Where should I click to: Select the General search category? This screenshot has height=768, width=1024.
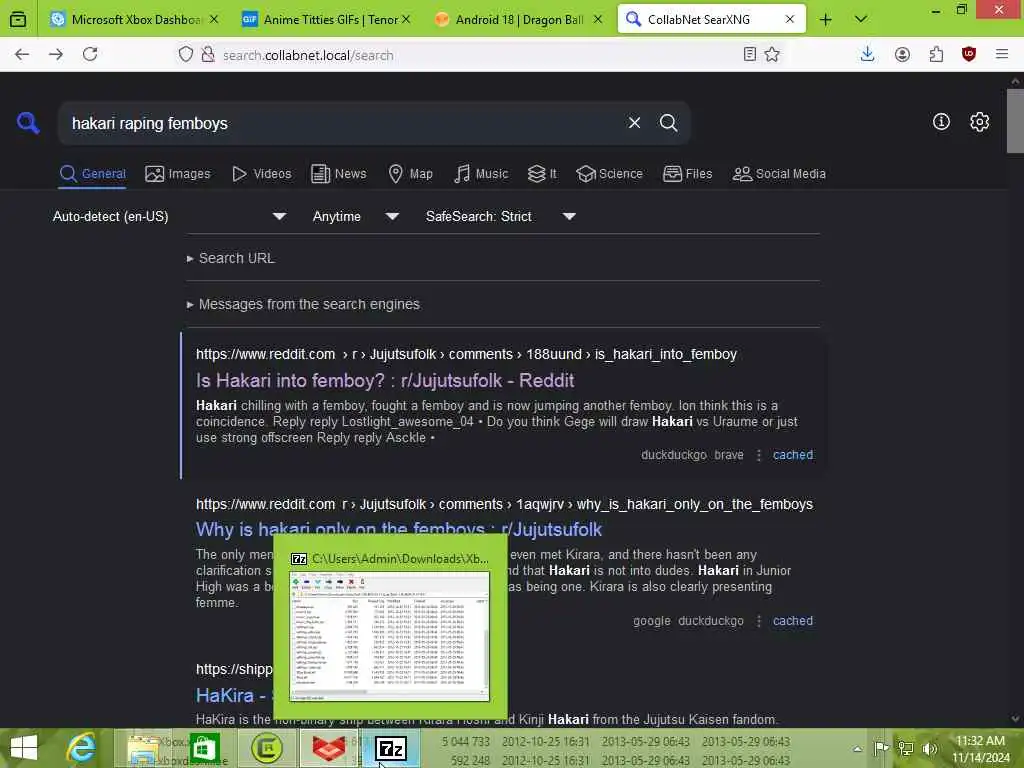click(92, 174)
